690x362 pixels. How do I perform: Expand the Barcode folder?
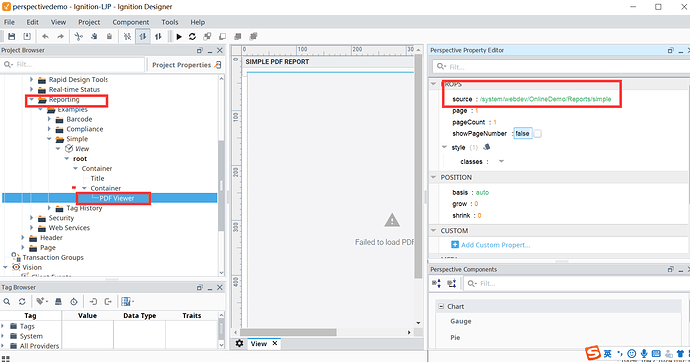[x=49, y=119]
